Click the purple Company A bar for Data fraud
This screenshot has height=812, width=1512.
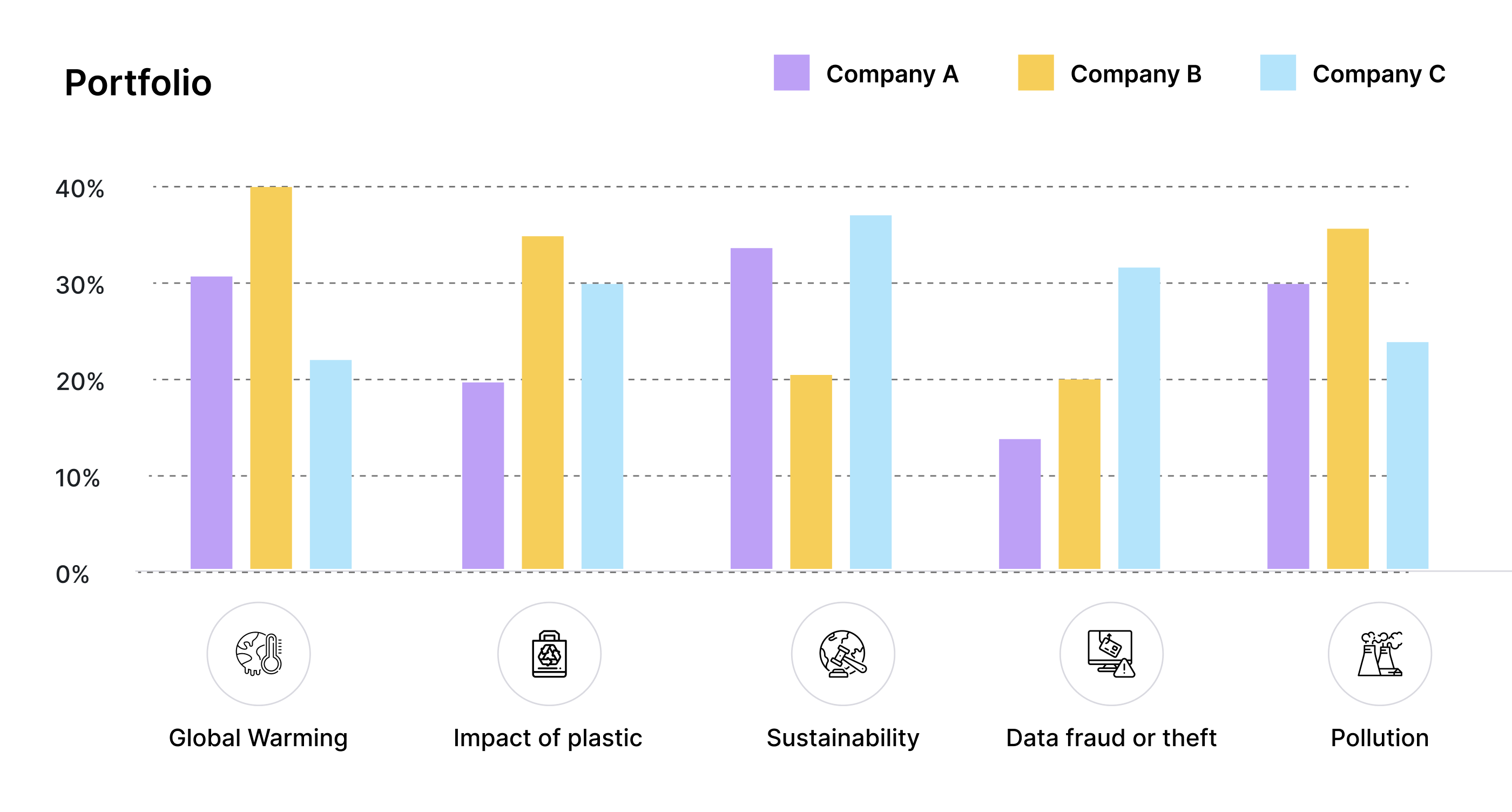coord(1020,504)
